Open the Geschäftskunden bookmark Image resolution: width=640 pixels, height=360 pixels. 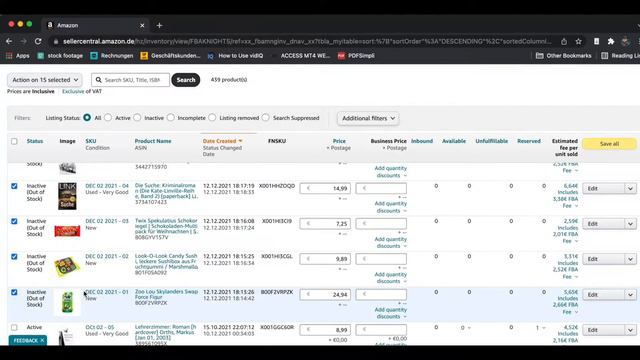[170, 56]
